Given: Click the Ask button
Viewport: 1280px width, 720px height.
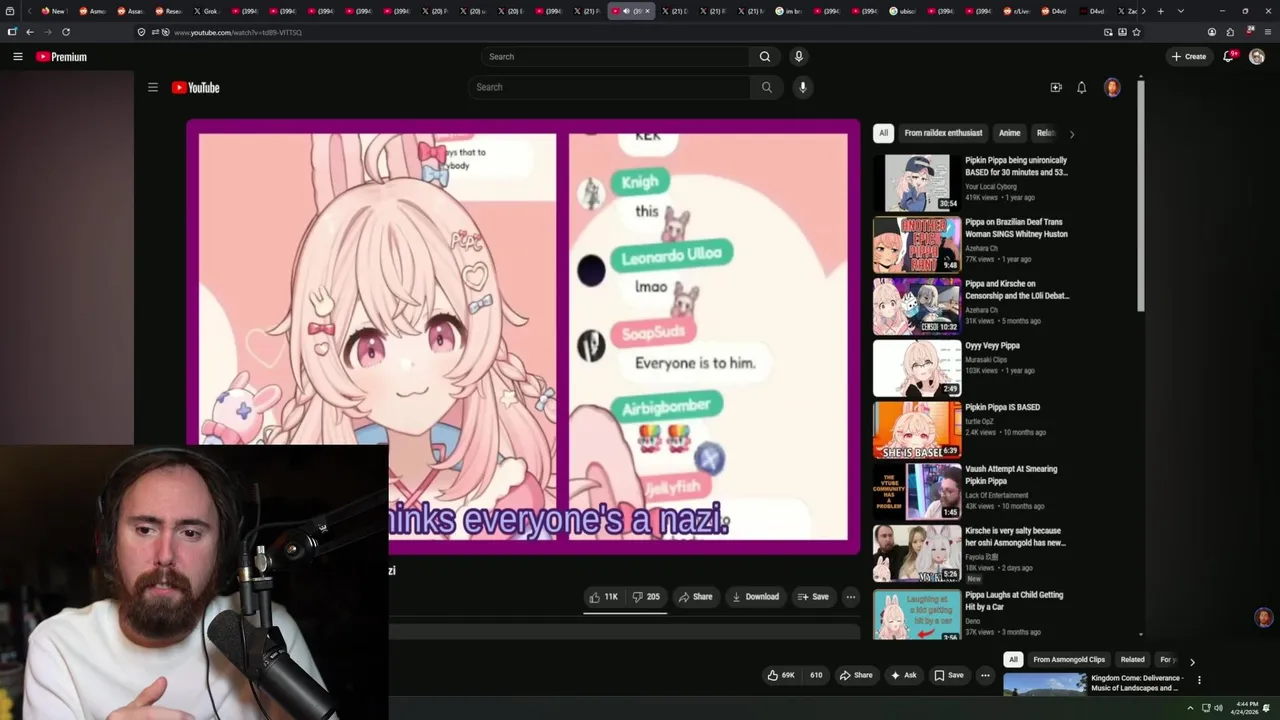Looking at the screenshot, I should pos(903,675).
